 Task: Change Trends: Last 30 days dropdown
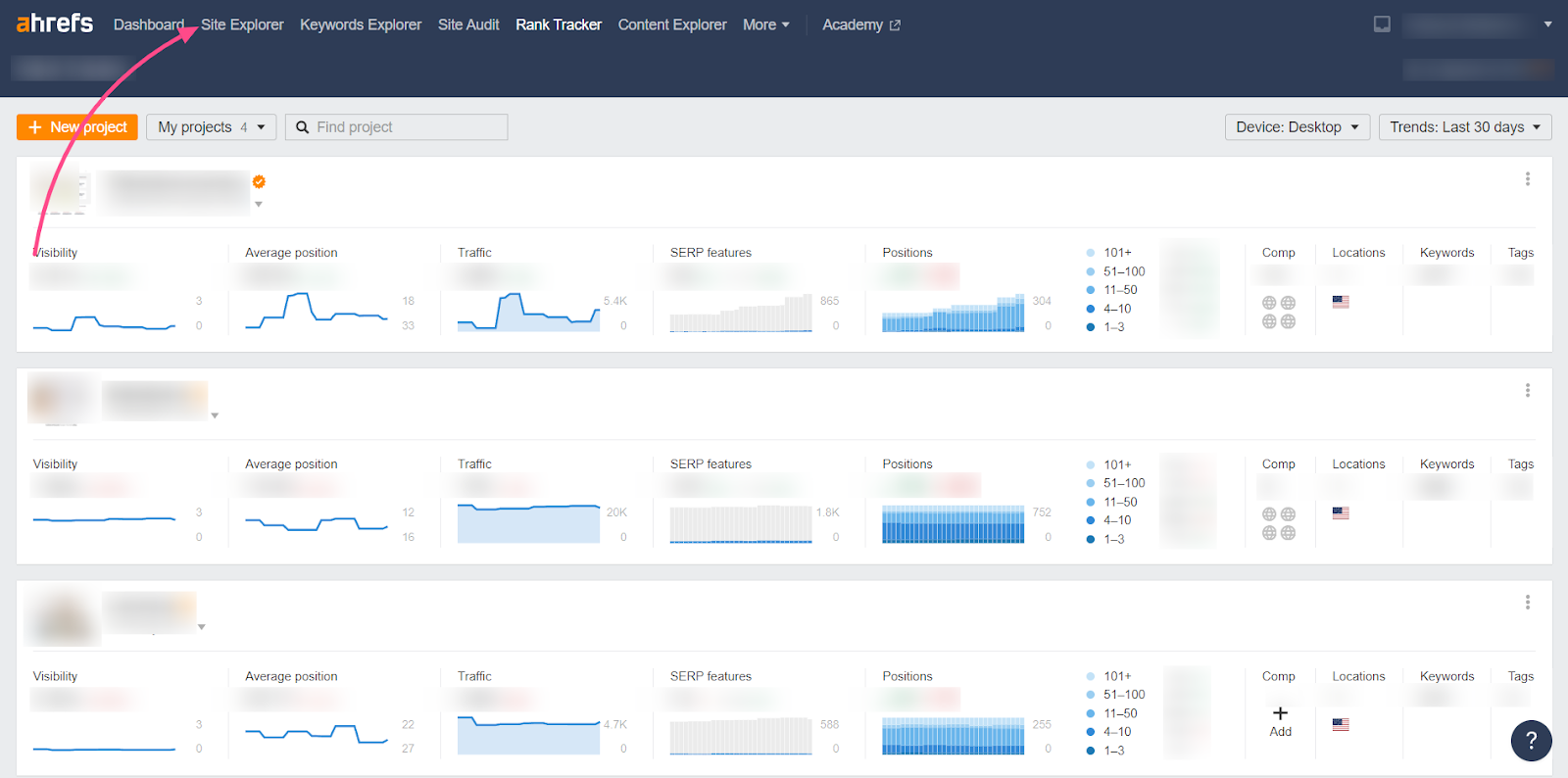coord(1465,127)
